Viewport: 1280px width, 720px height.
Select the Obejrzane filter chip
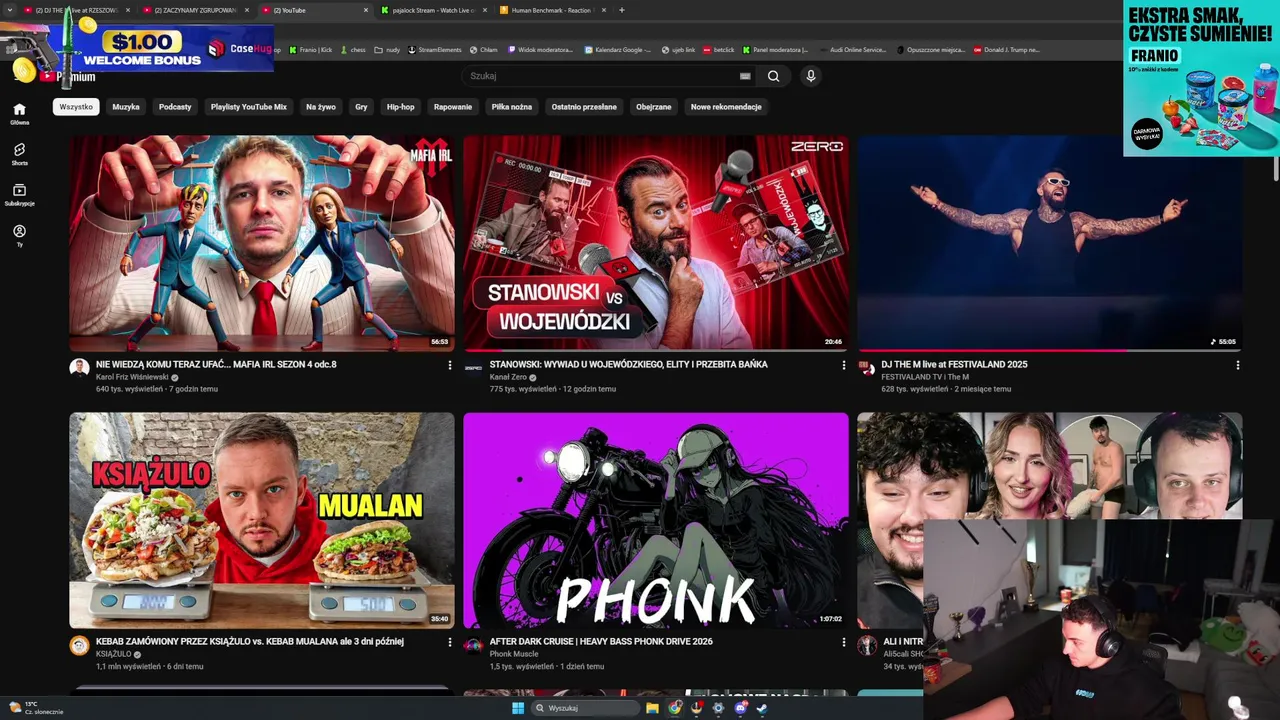[654, 107]
